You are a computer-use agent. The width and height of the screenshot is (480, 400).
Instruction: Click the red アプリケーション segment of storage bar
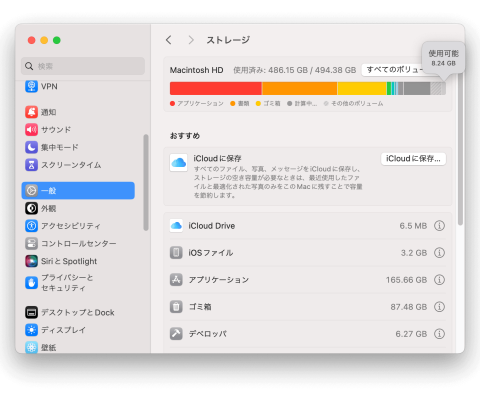point(216,89)
